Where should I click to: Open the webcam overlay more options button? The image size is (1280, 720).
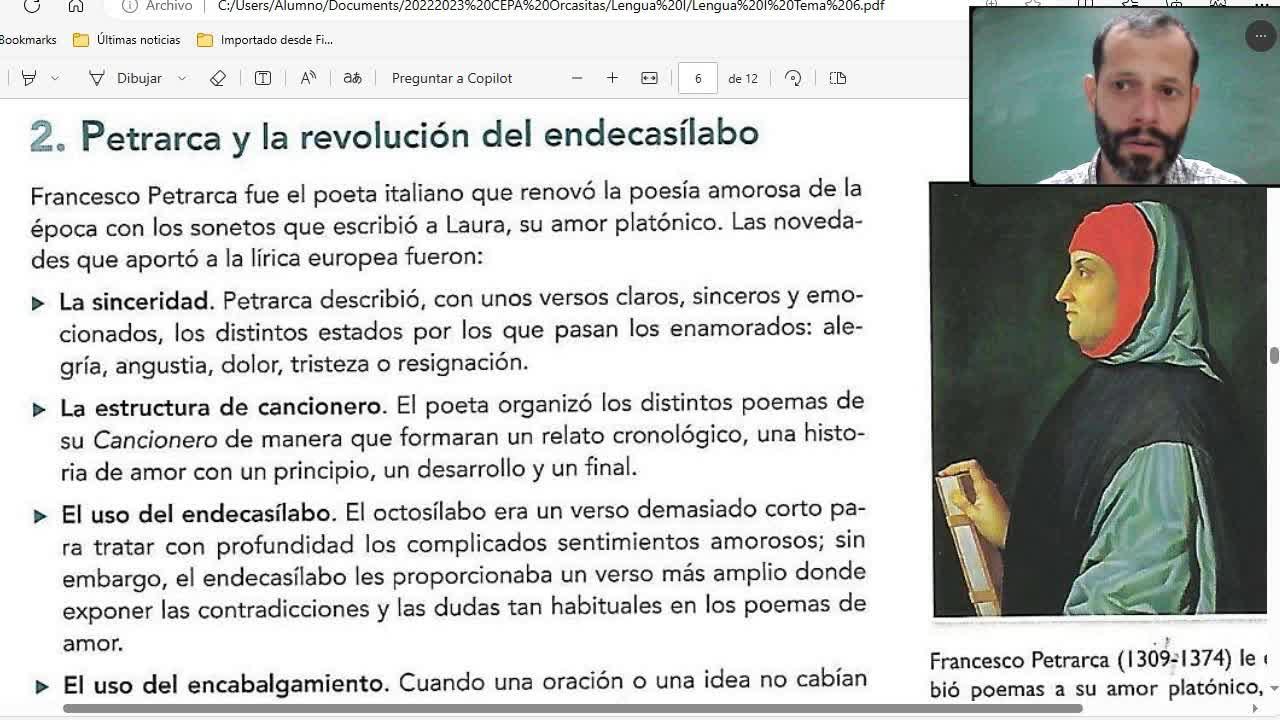[x=1260, y=37]
